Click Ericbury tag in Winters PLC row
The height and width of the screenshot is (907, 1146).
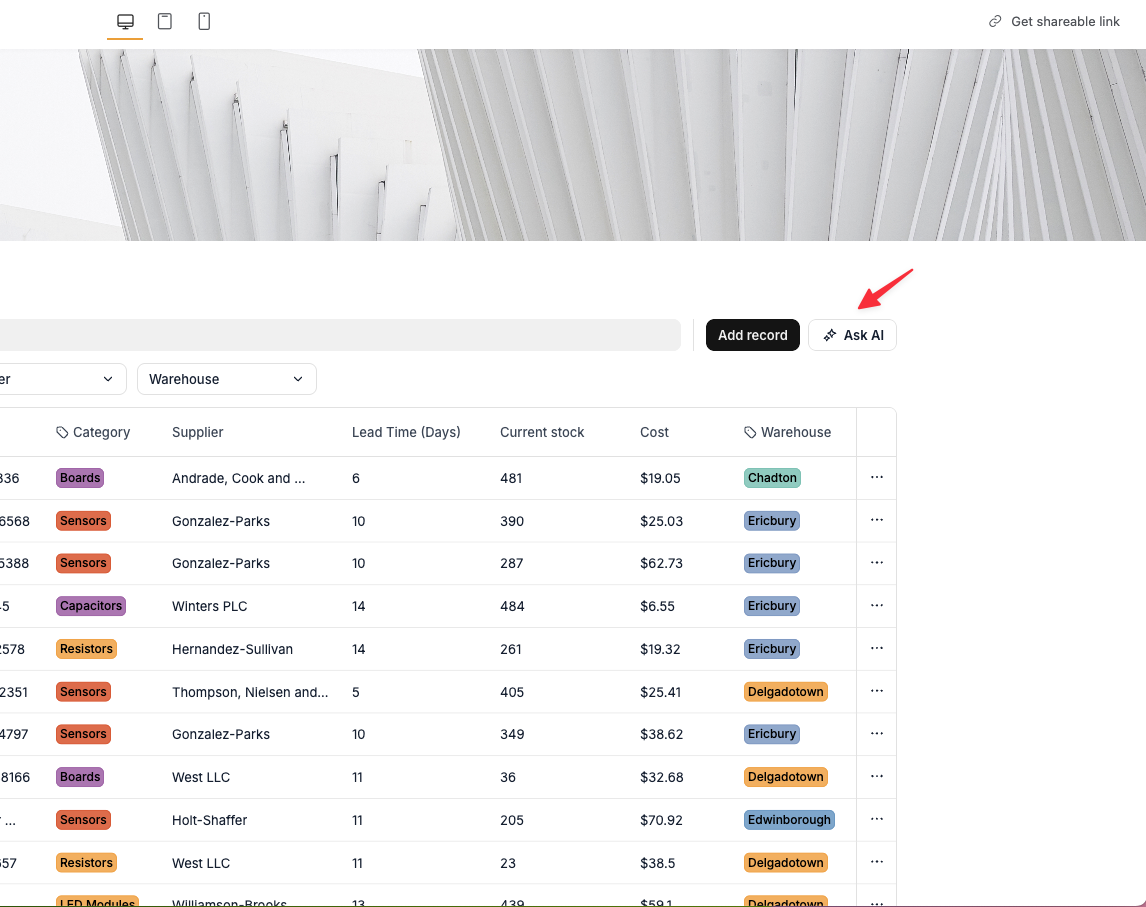tap(772, 606)
